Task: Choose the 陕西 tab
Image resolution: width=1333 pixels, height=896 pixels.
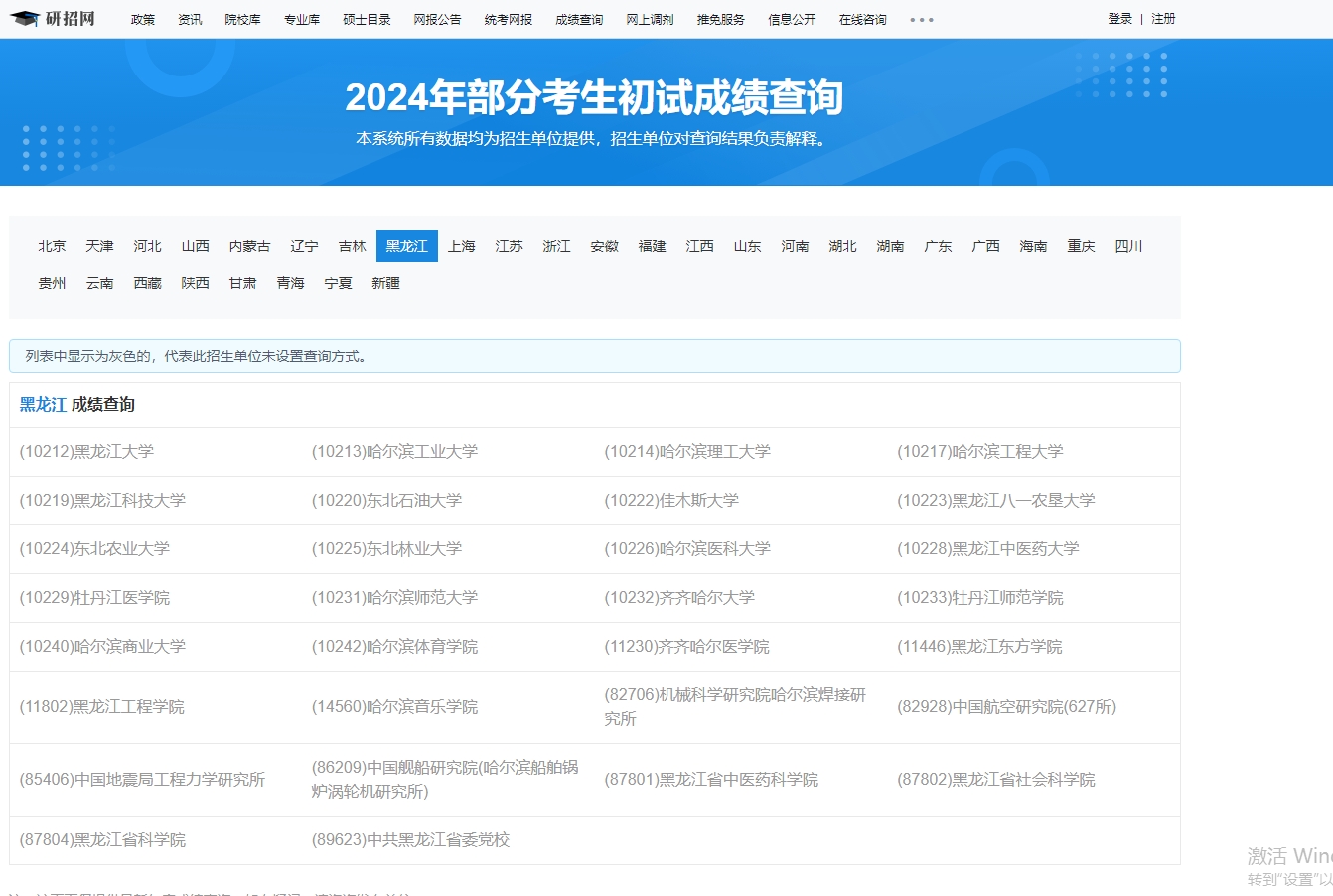Action: point(196,283)
